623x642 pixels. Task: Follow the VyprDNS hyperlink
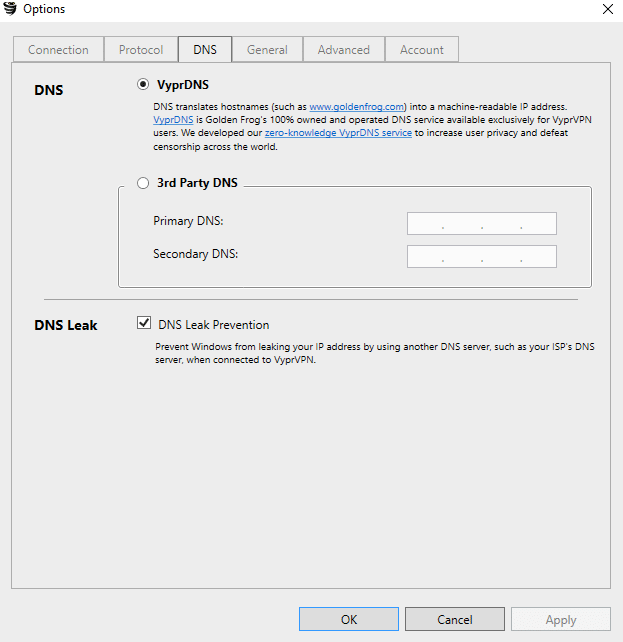(x=173, y=120)
